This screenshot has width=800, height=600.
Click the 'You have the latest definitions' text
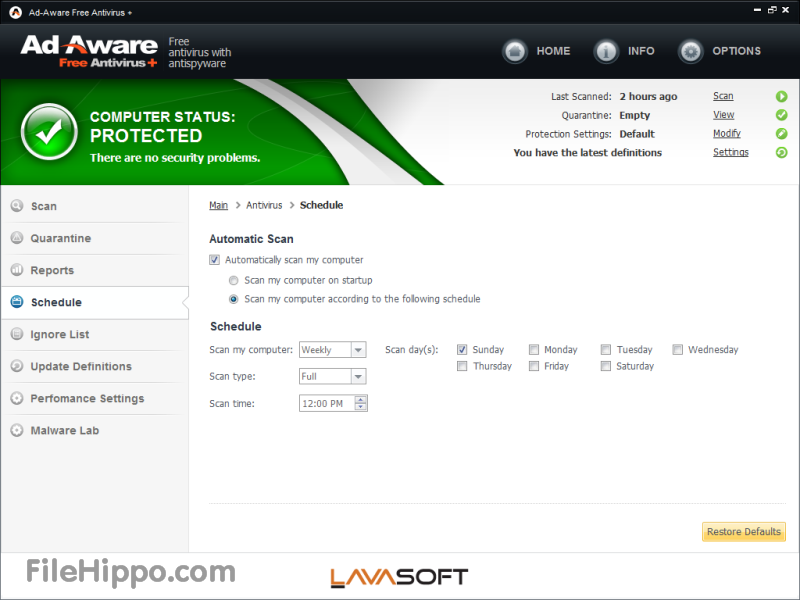point(587,153)
